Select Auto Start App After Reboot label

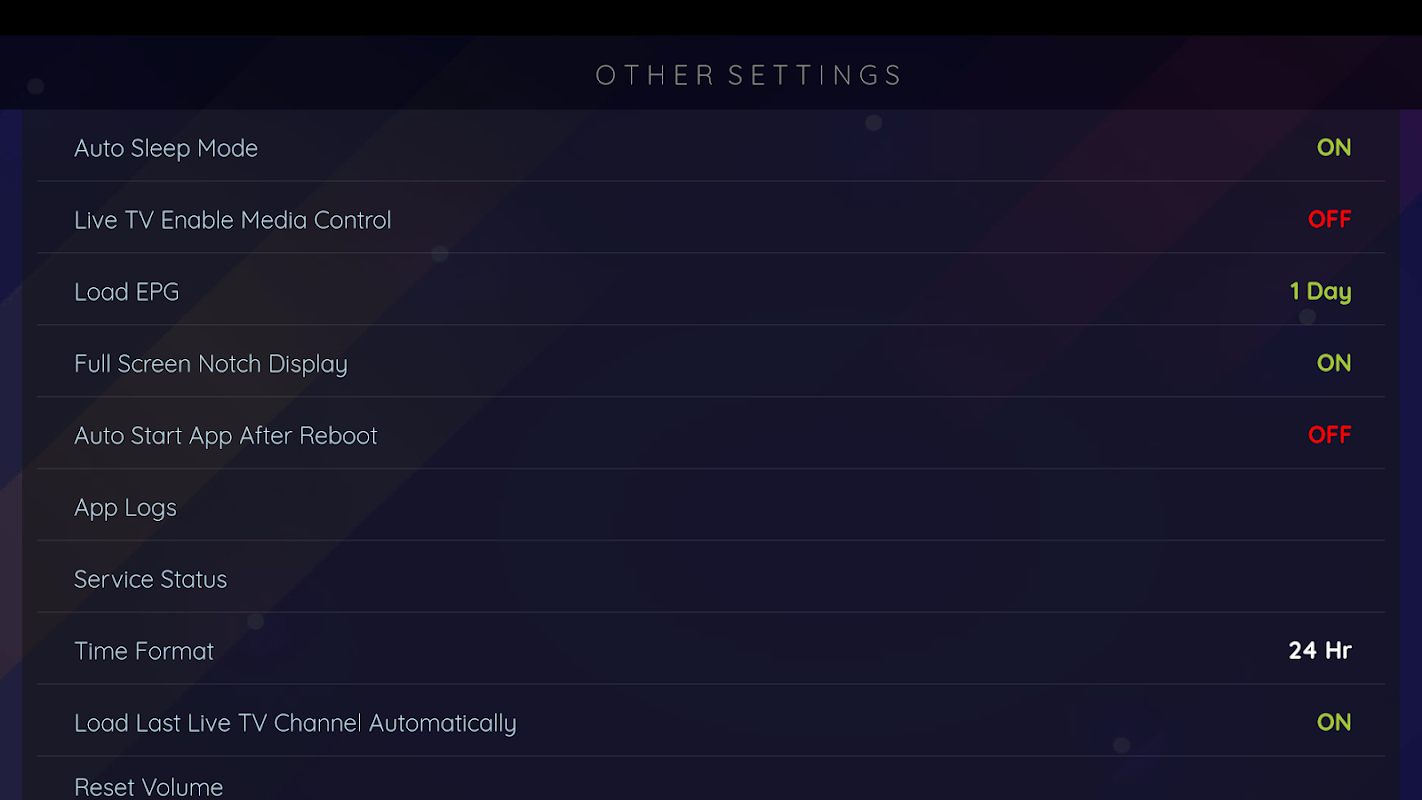coord(226,436)
